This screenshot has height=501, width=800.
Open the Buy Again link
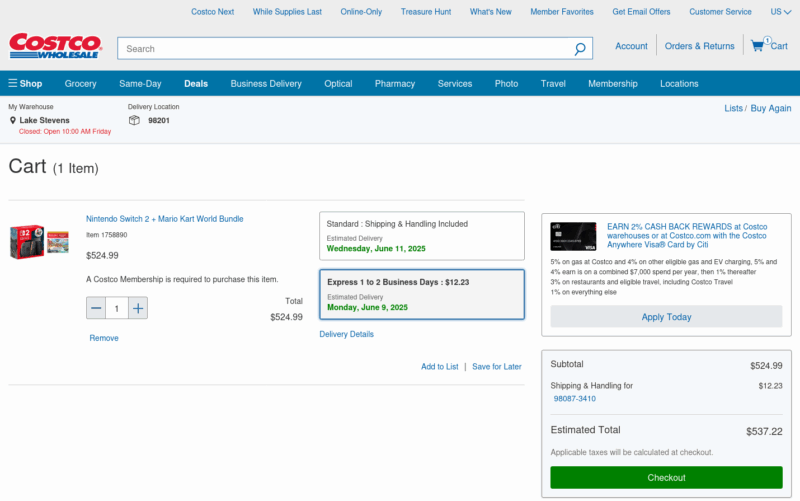(x=770, y=108)
